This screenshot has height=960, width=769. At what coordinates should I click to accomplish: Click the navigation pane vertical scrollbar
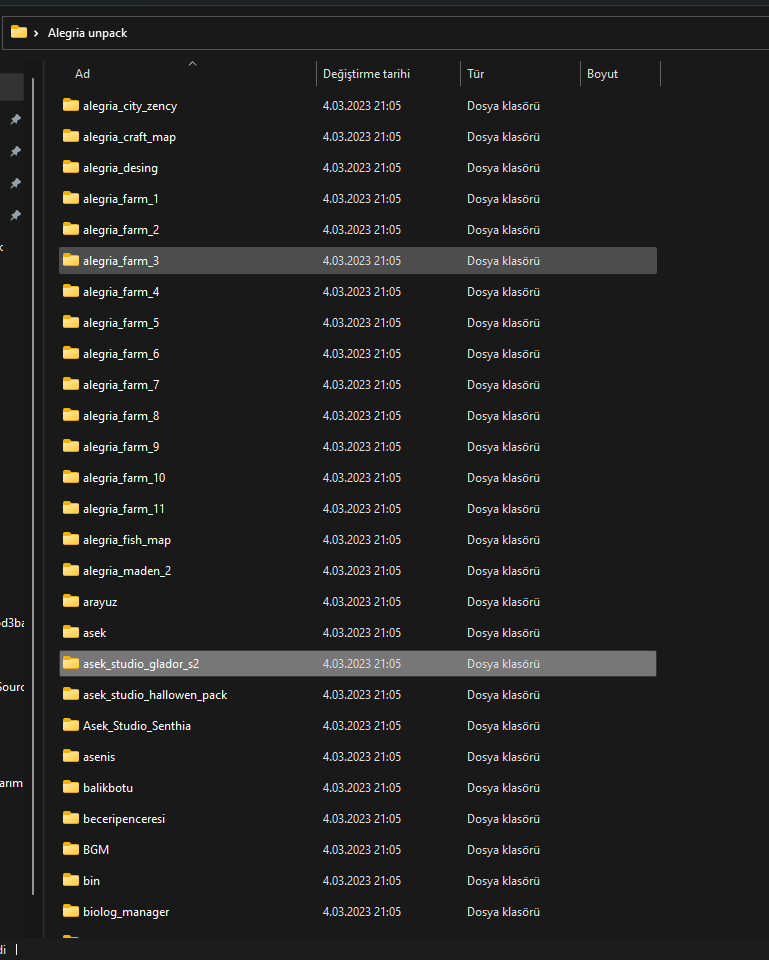(x=33, y=486)
